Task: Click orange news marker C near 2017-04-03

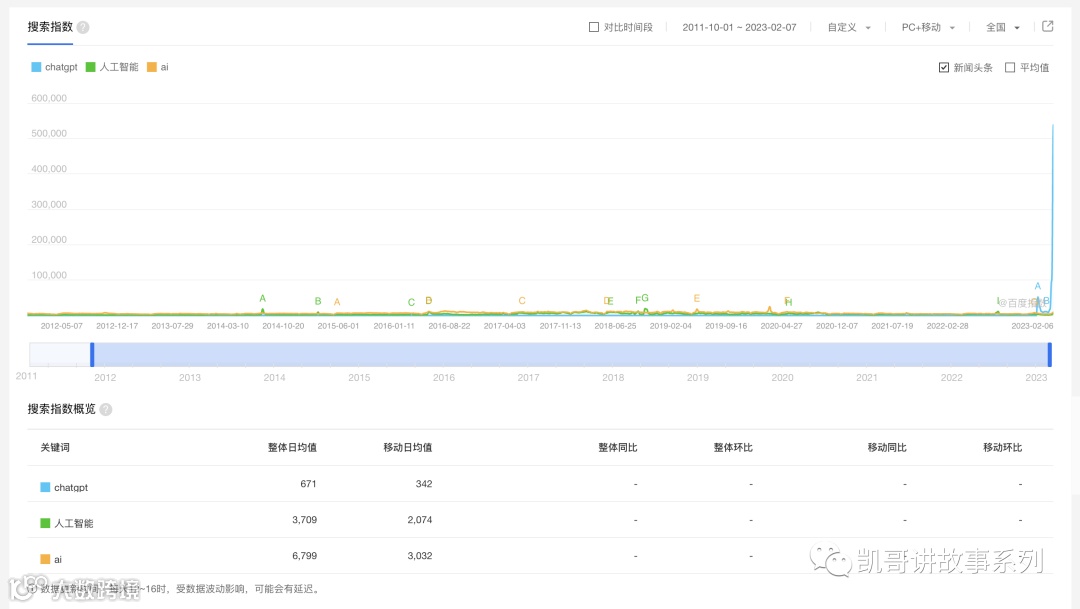Action: pos(522,300)
